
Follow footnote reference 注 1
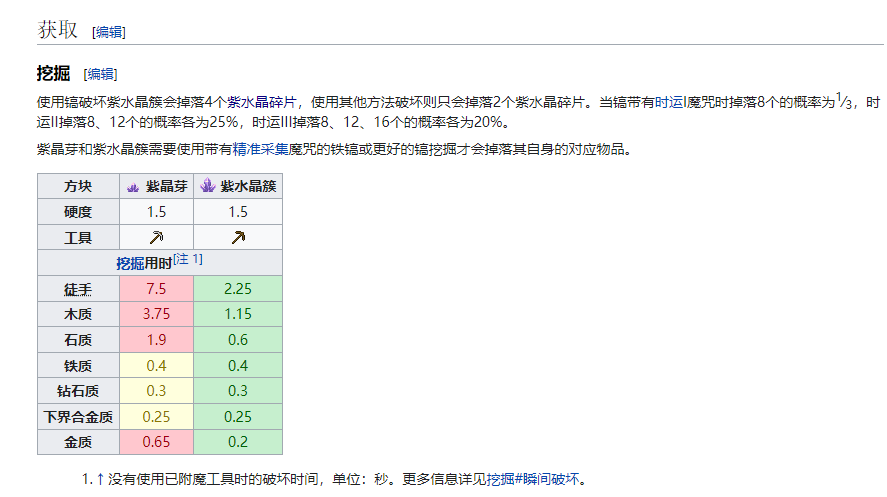(188, 259)
